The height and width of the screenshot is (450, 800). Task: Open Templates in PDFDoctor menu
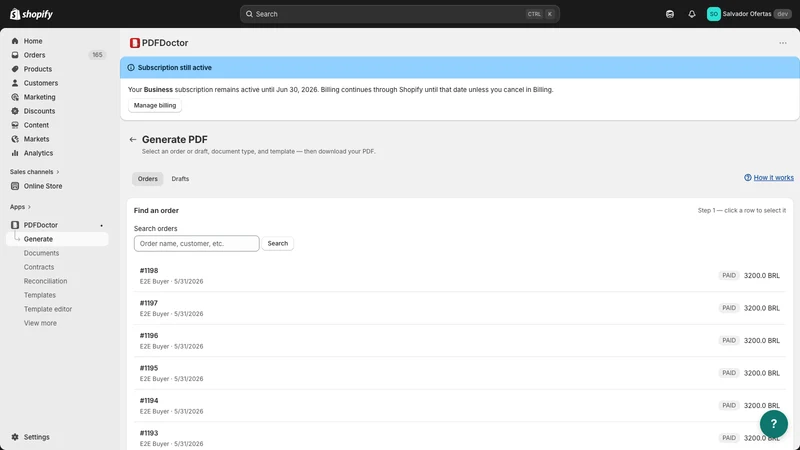[40, 295]
